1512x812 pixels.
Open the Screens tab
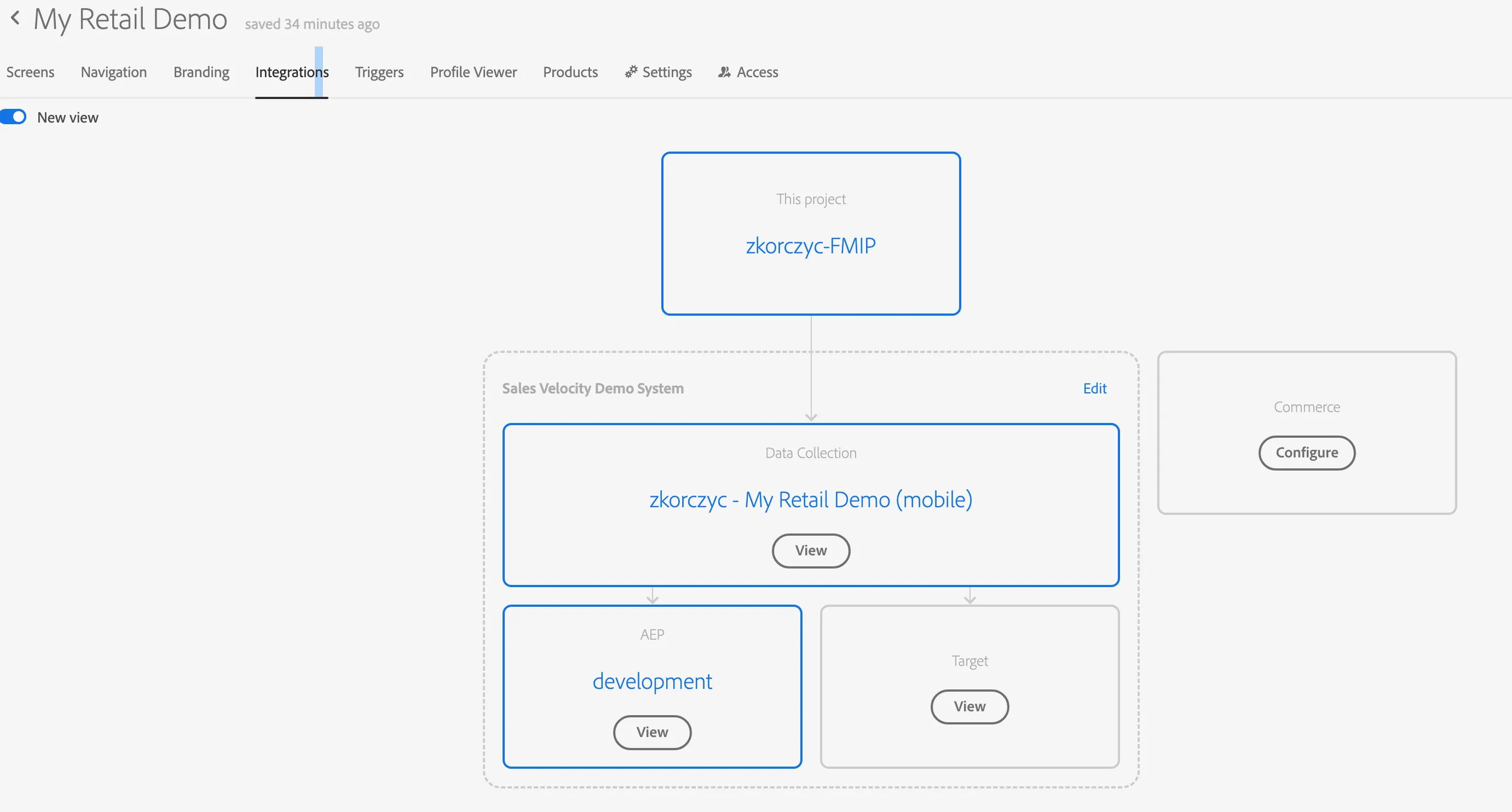pos(31,72)
